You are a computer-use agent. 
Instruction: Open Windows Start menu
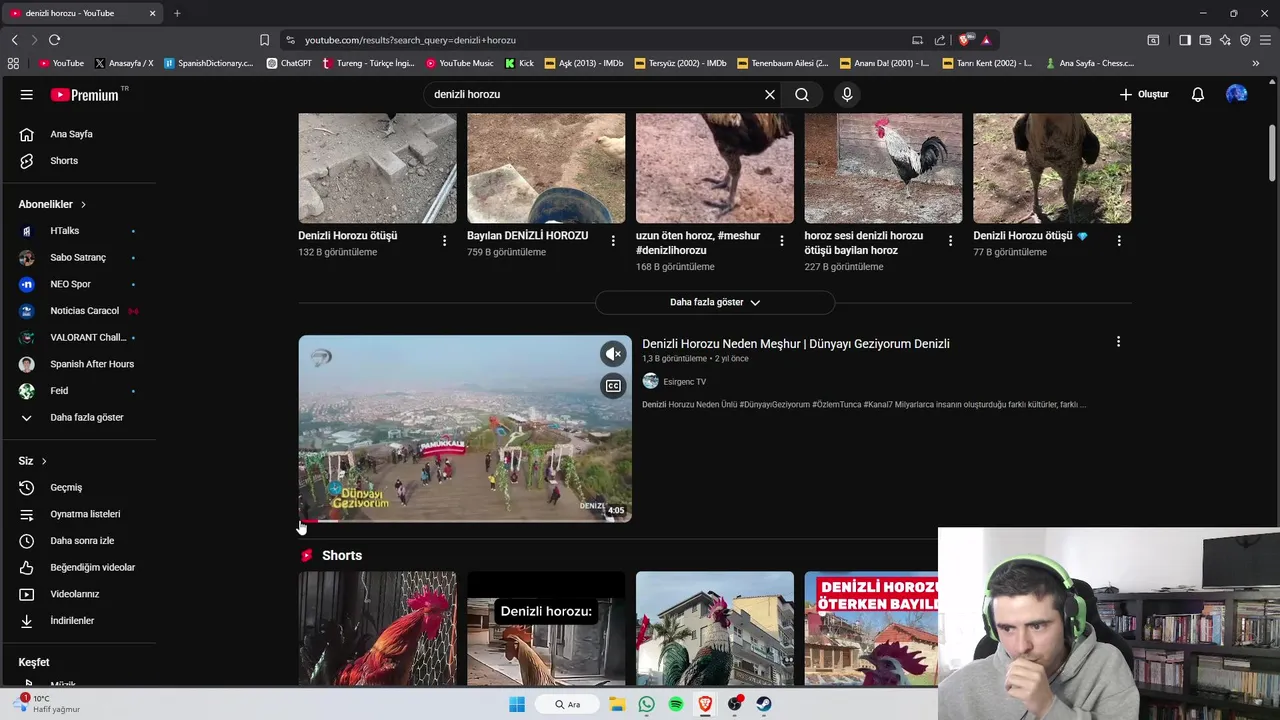[517, 704]
